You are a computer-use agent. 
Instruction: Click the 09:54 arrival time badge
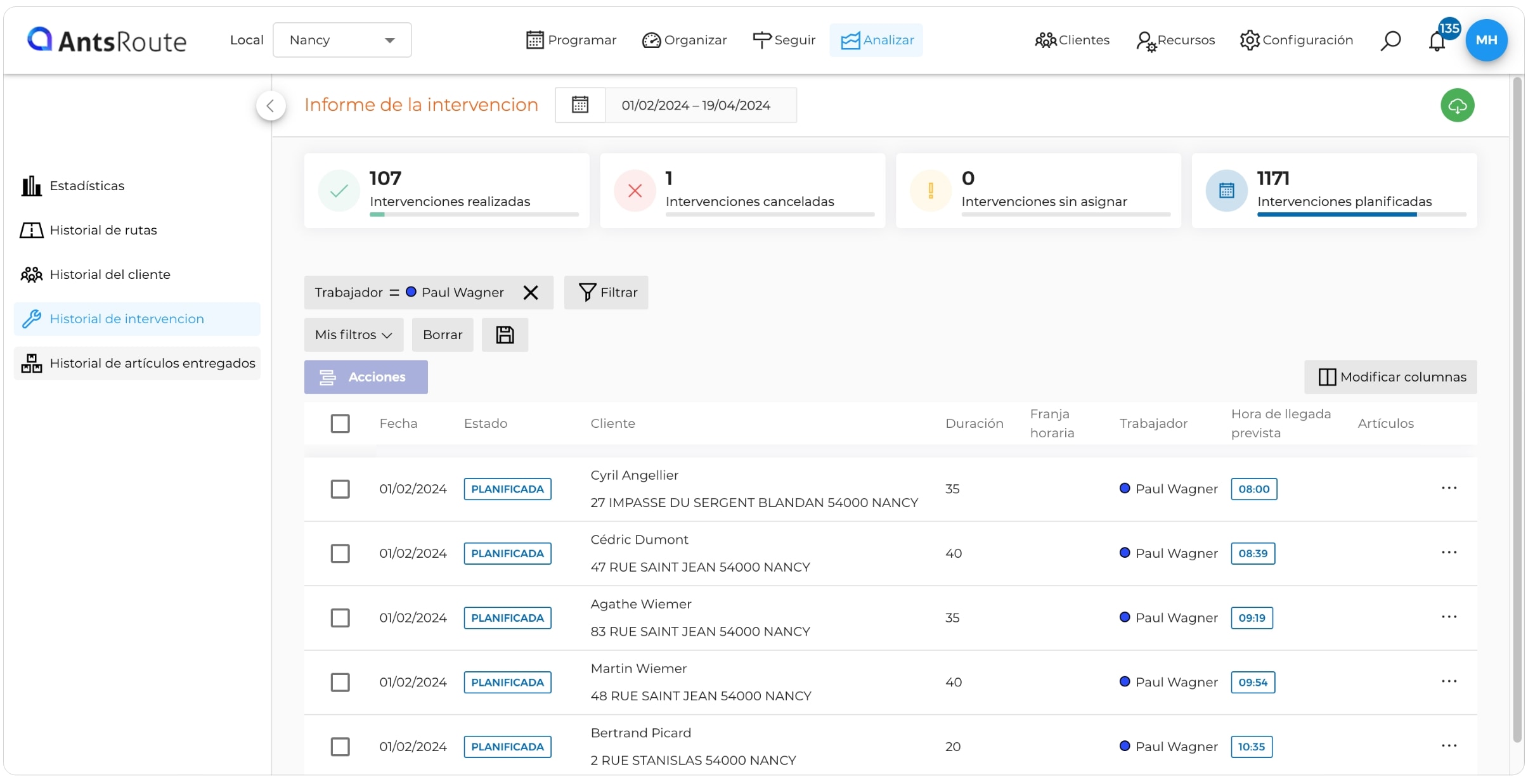(x=1253, y=682)
